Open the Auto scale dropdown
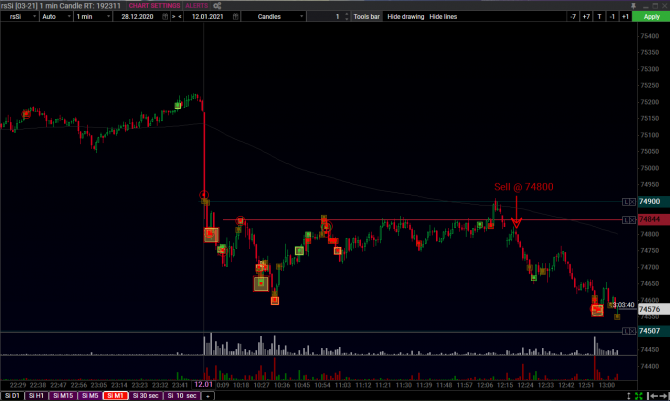This screenshot has height=401, width=670. pos(56,17)
